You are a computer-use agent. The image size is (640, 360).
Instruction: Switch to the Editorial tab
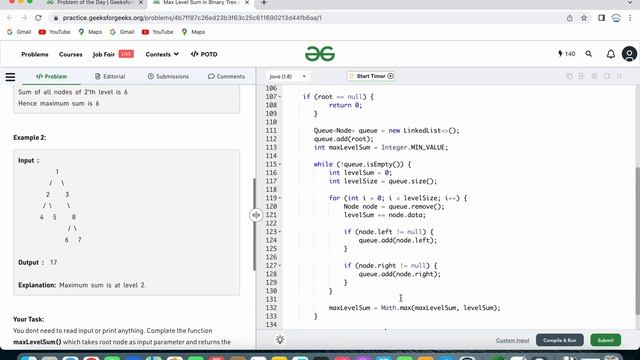(110, 76)
